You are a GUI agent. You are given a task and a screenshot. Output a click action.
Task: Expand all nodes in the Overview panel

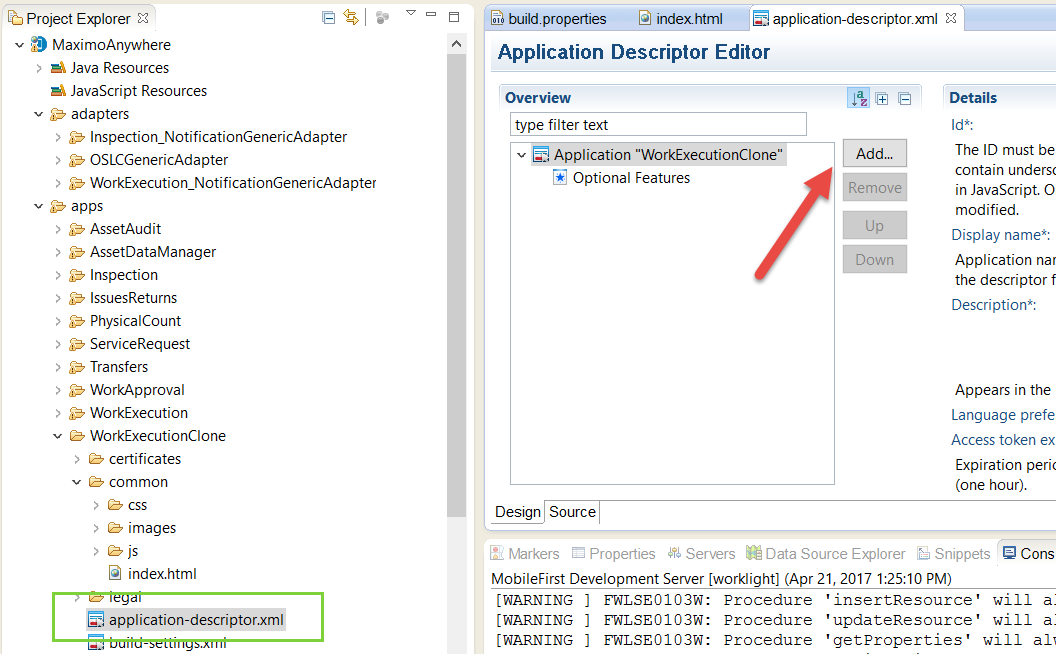pyautogui.click(x=881, y=98)
